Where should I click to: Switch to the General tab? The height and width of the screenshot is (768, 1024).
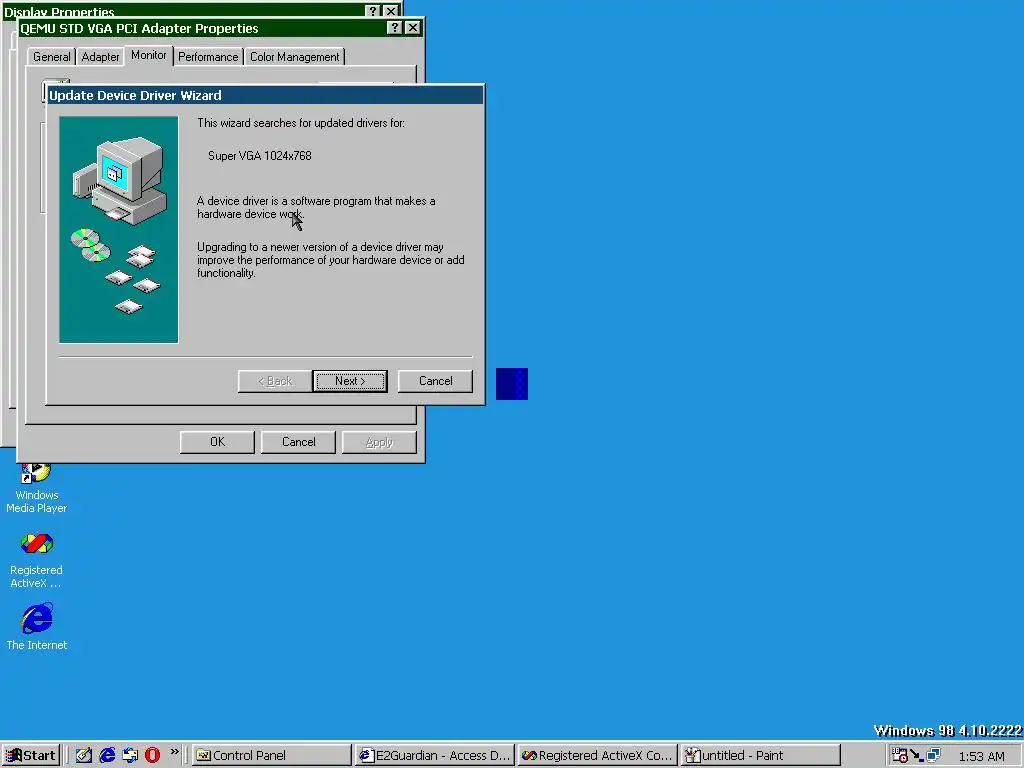coord(52,57)
